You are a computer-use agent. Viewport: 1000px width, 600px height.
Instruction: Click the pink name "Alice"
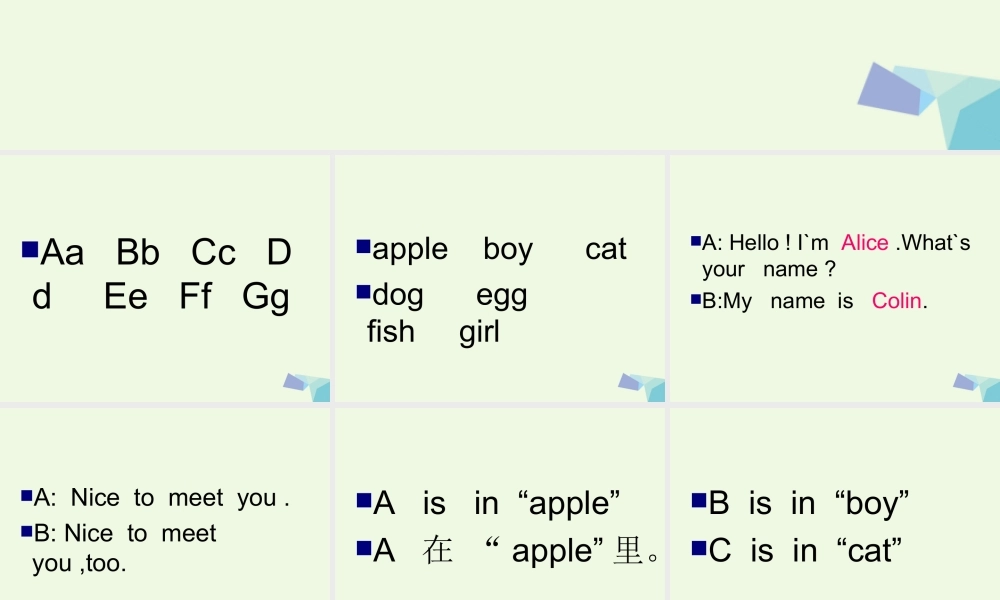pyautogui.click(x=865, y=243)
